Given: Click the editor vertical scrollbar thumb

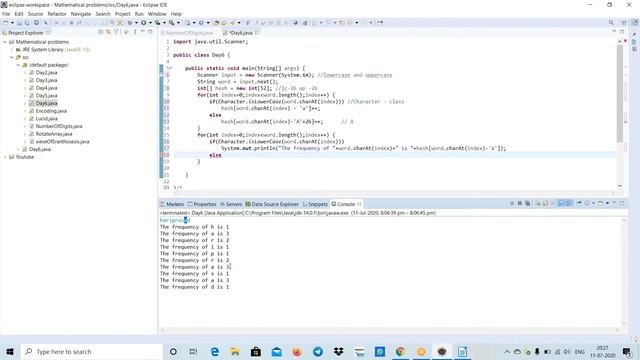Looking at the screenshot, I should pos(620,93).
